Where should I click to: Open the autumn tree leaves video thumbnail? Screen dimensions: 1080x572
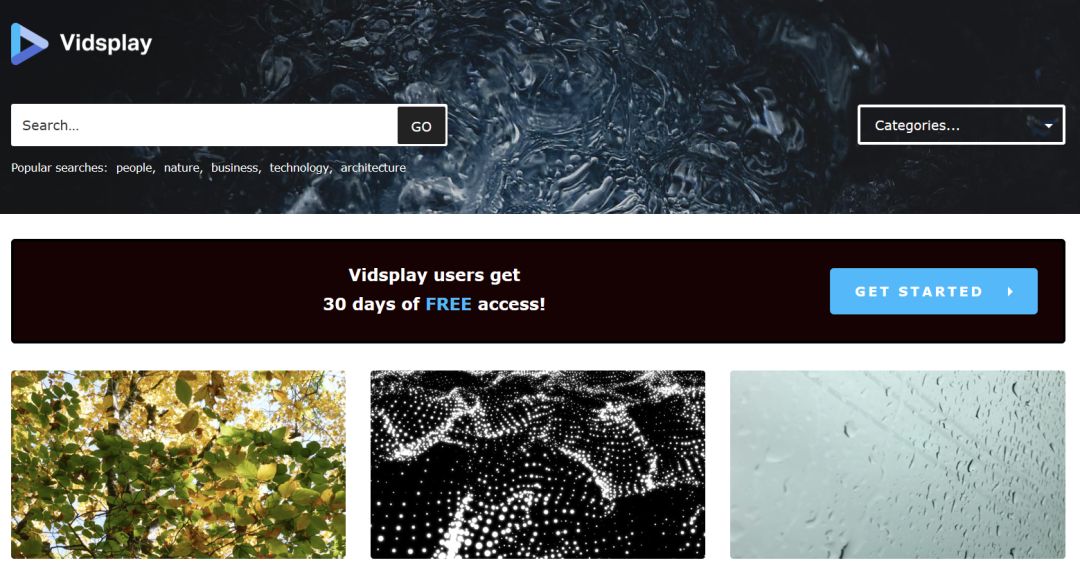[178, 464]
